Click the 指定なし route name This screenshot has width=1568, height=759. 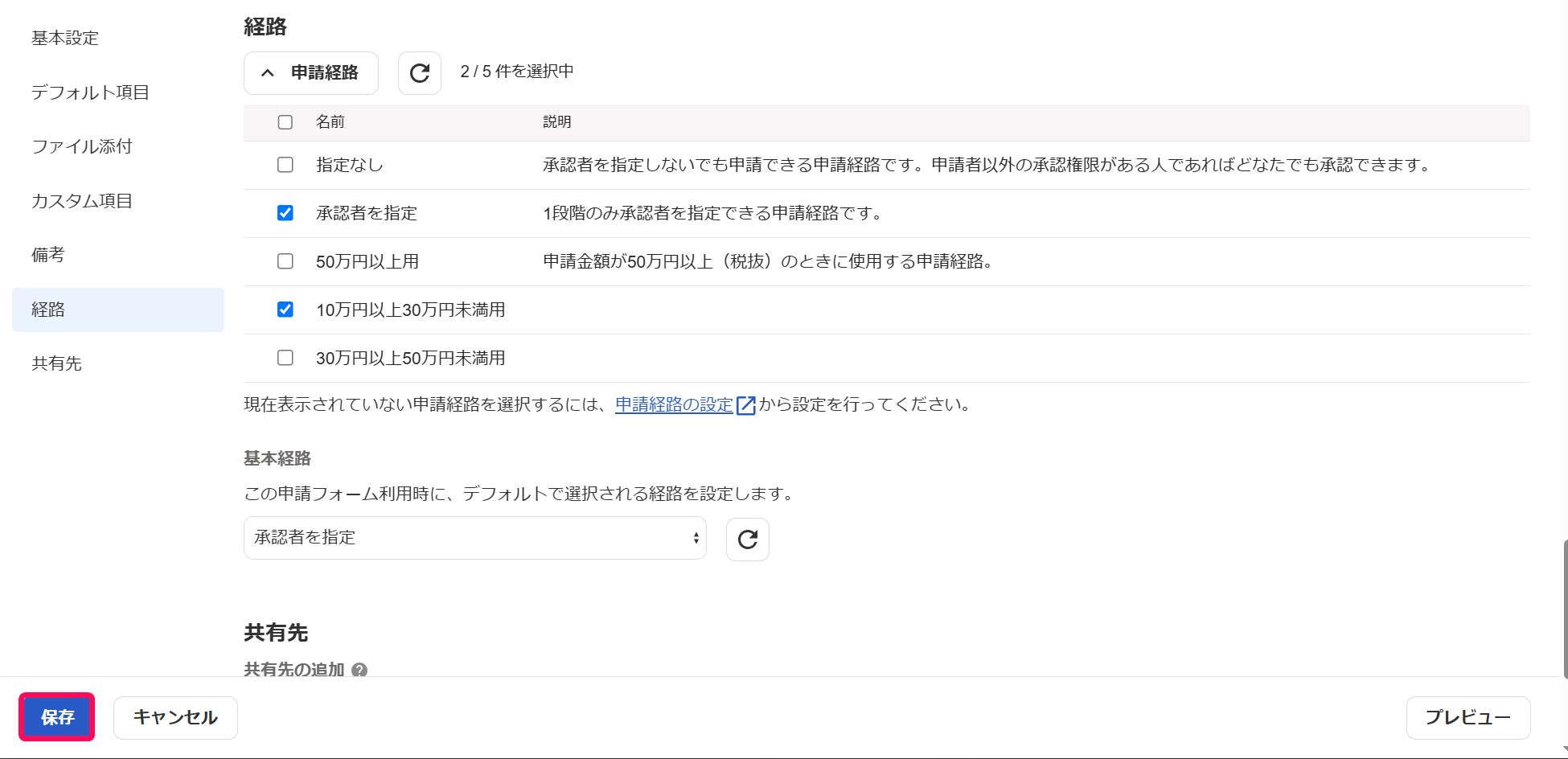350,165
